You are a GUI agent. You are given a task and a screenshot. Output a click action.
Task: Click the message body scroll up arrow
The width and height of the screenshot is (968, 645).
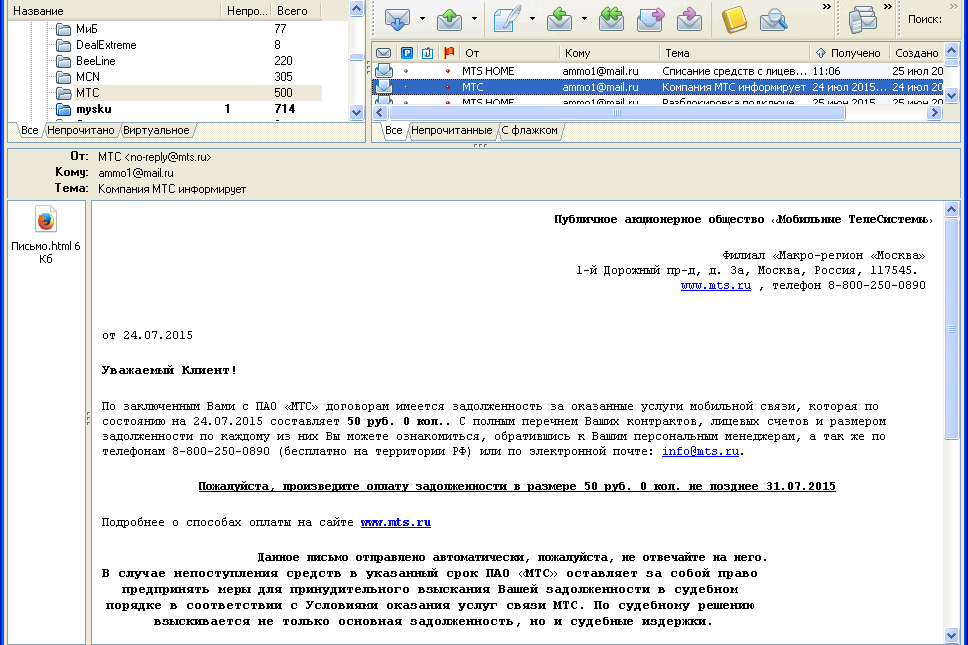tap(951, 209)
